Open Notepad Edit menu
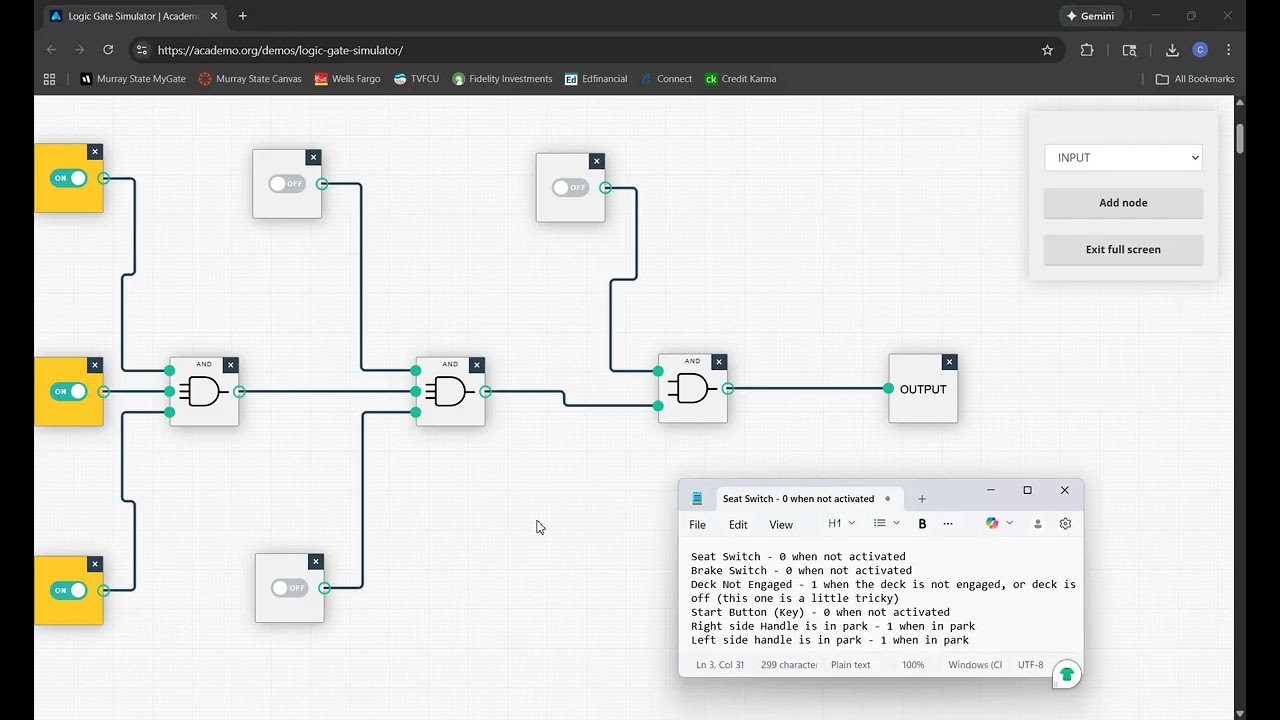 click(x=738, y=524)
